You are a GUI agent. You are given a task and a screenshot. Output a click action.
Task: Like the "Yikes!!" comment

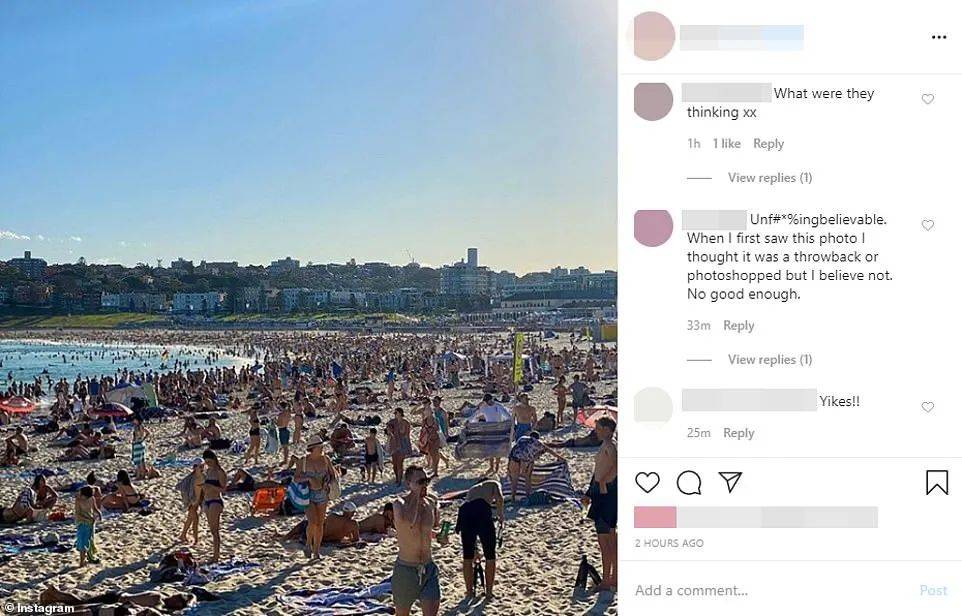point(928,407)
